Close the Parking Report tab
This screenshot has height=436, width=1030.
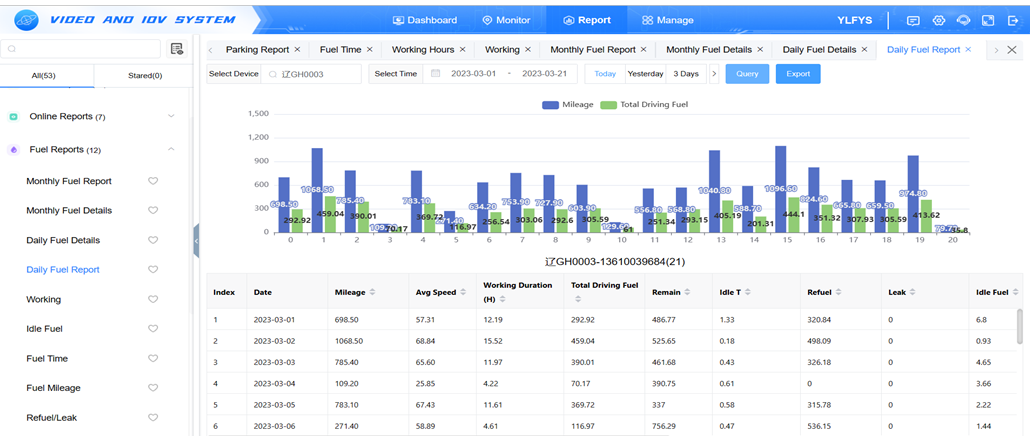point(297,49)
